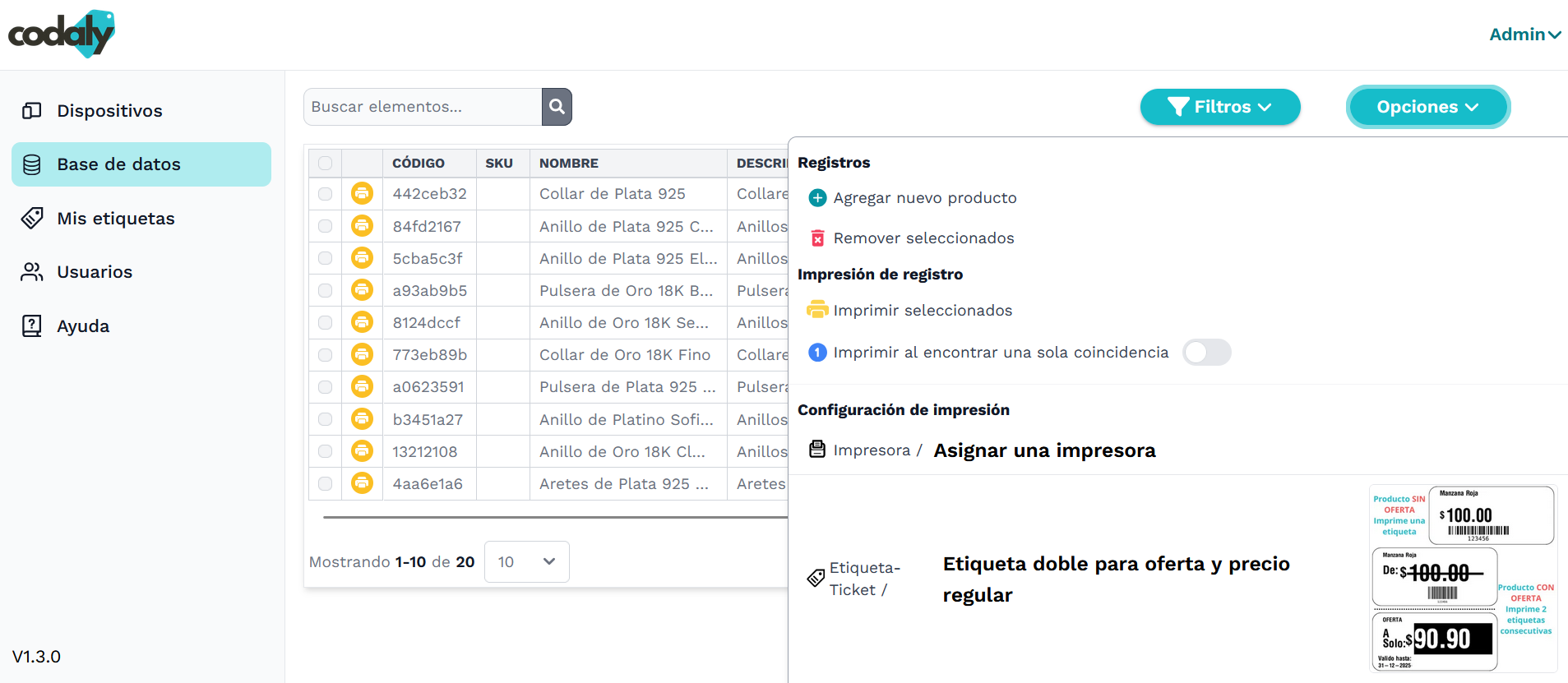
Task: Click the yellow printer Imprimir seleccionados icon
Action: pos(817,310)
